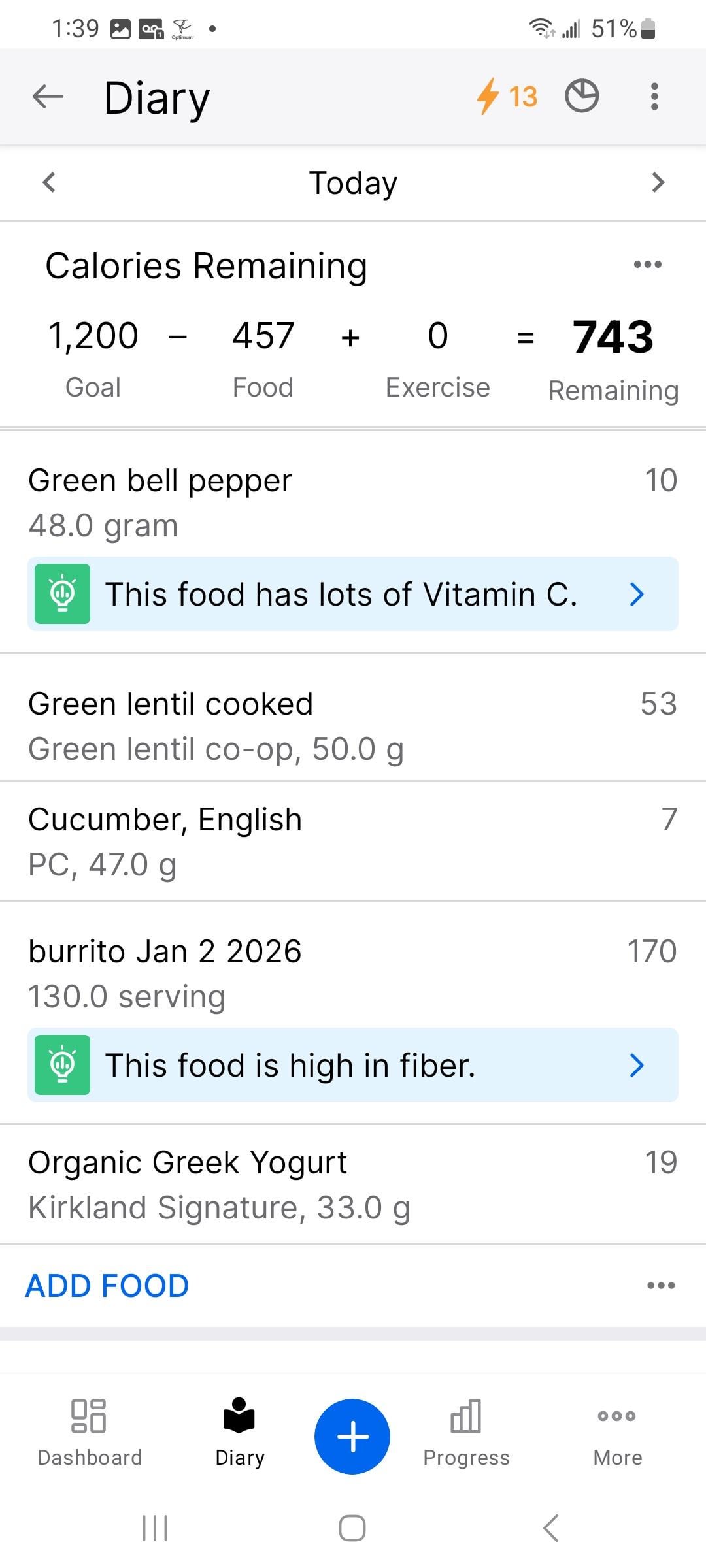Open meal options beside Add Food

(660, 1285)
